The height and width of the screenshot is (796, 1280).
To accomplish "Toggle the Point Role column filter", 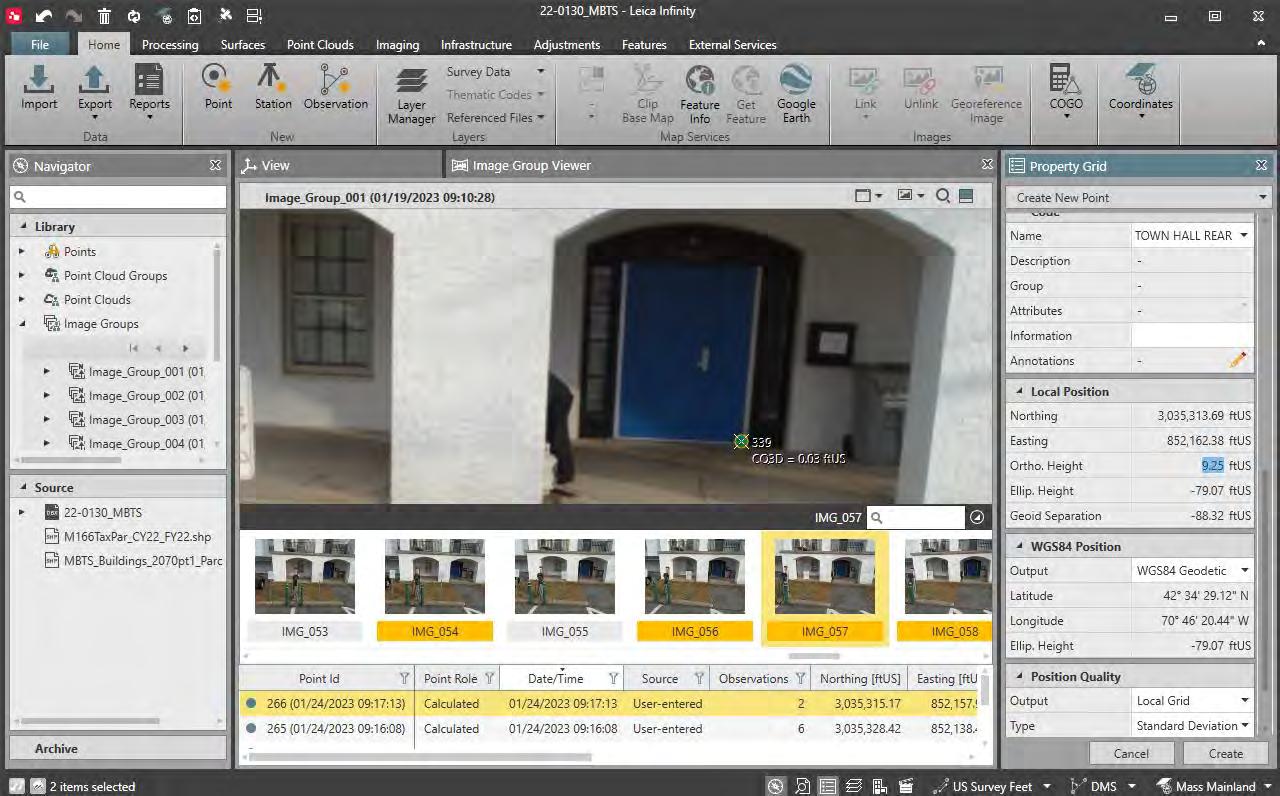I will 489,679.
